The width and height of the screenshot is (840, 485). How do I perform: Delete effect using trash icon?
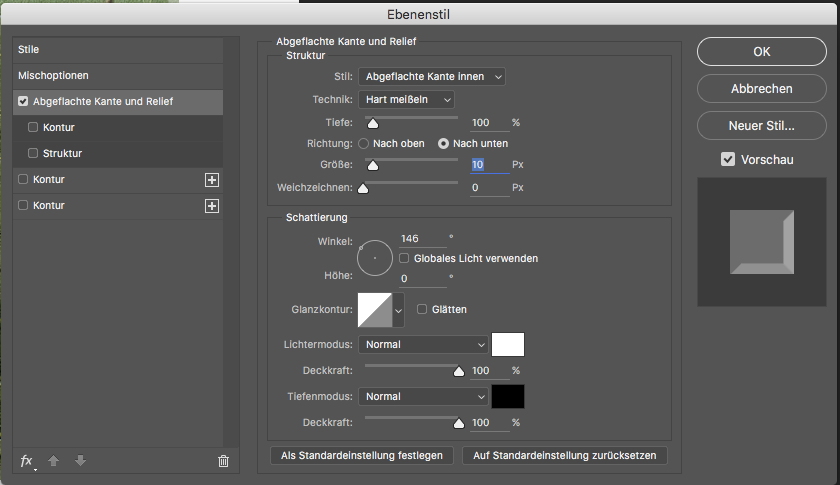point(223,461)
